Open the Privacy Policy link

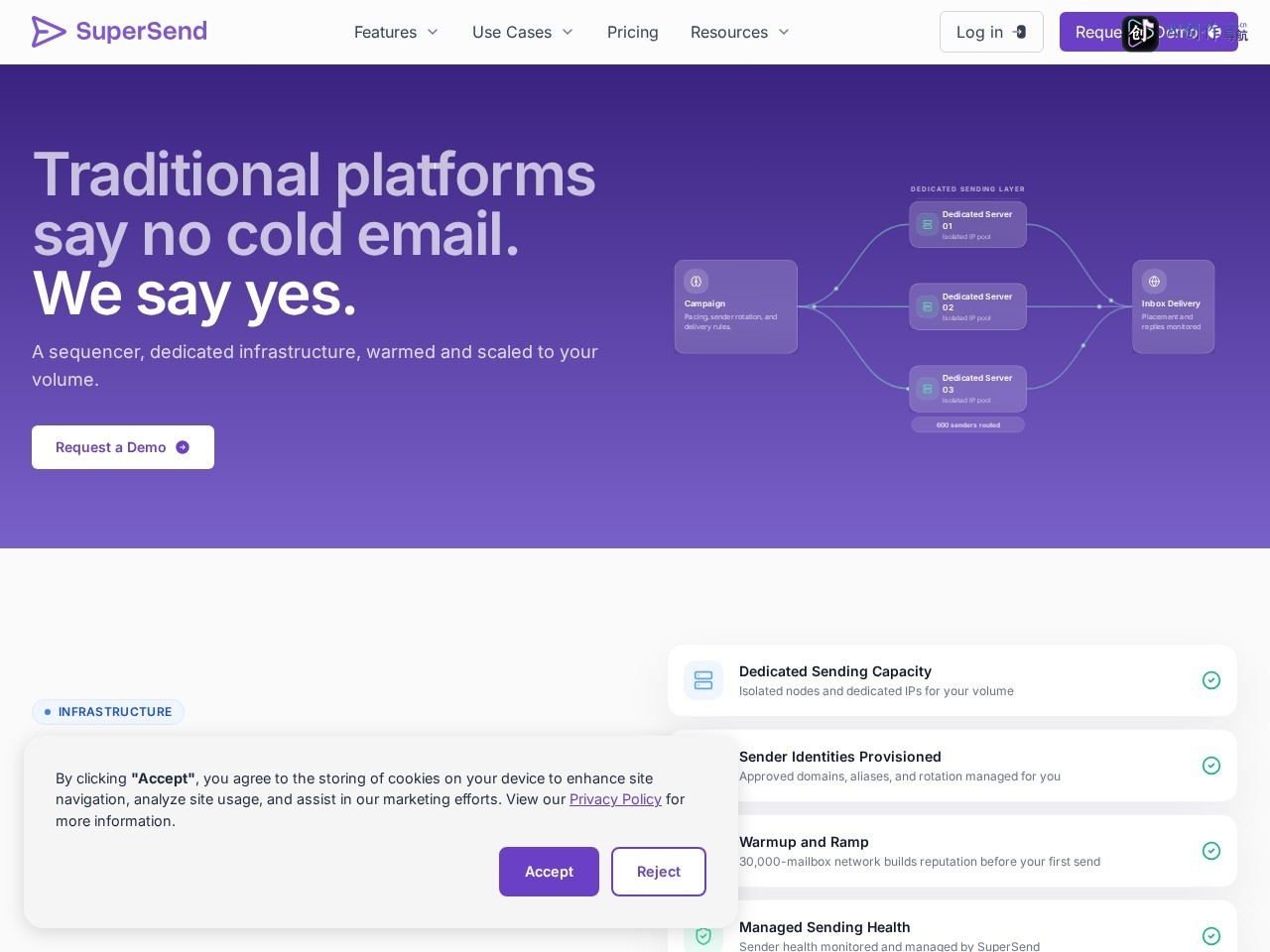click(x=615, y=799)
